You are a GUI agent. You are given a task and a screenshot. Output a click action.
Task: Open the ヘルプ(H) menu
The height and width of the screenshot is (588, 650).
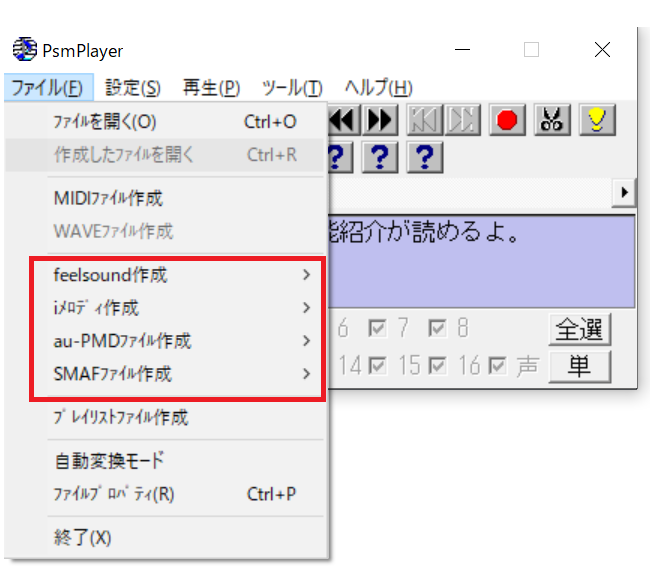coord(378,87)
